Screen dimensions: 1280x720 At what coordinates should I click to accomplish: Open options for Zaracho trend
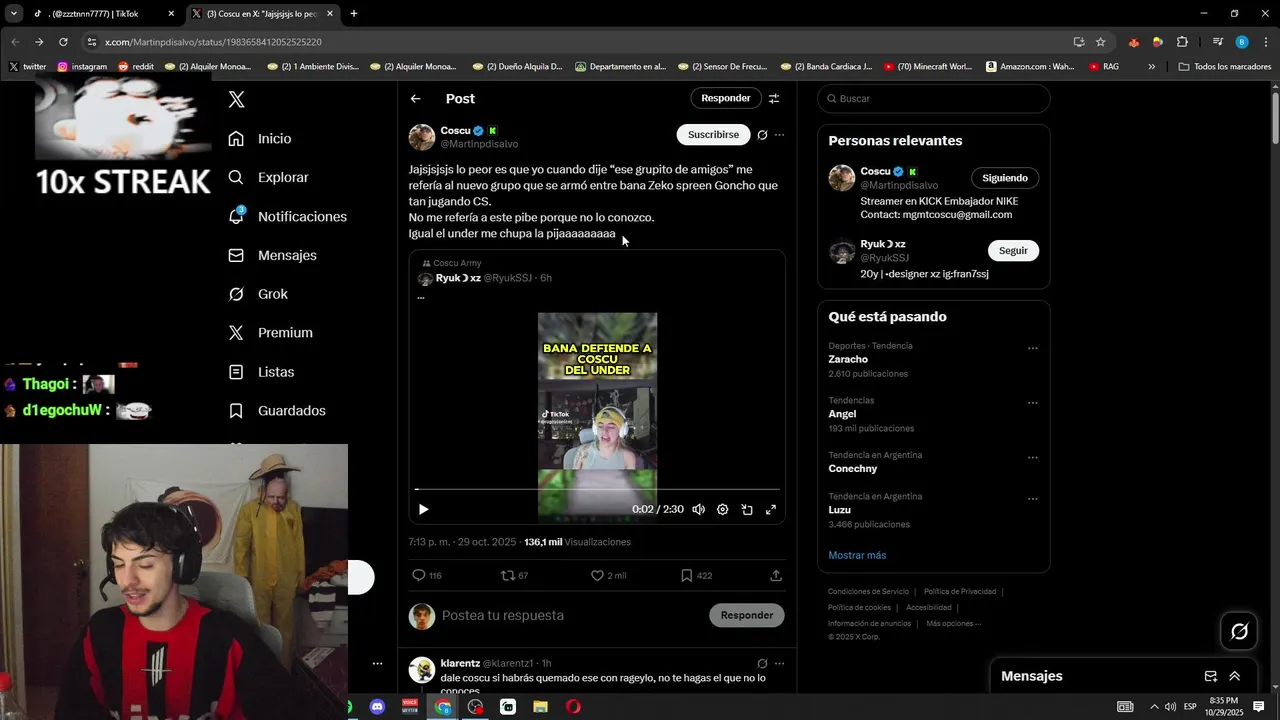(x=1033, y=349)
